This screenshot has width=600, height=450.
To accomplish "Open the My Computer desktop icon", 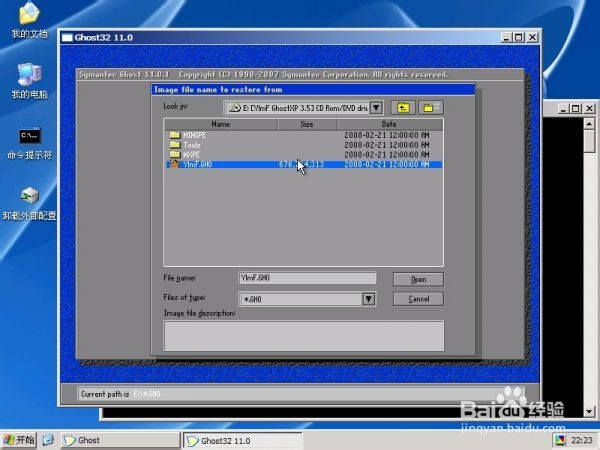I will (29, 81).
